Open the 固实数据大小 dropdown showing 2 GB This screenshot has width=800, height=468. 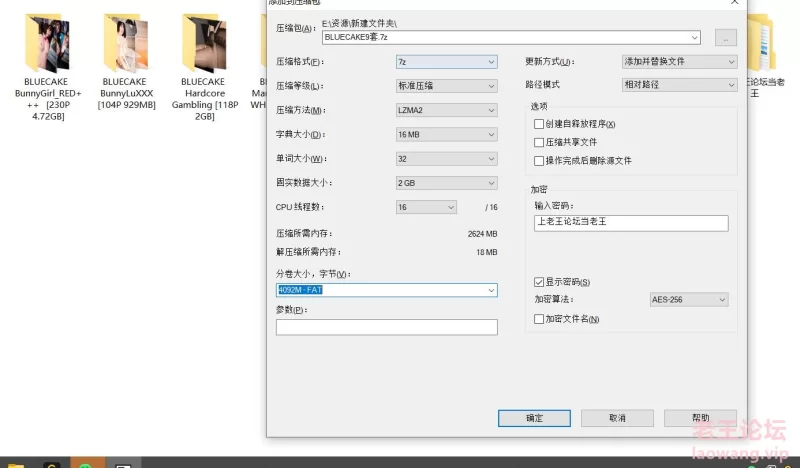[x=446, y=183]
